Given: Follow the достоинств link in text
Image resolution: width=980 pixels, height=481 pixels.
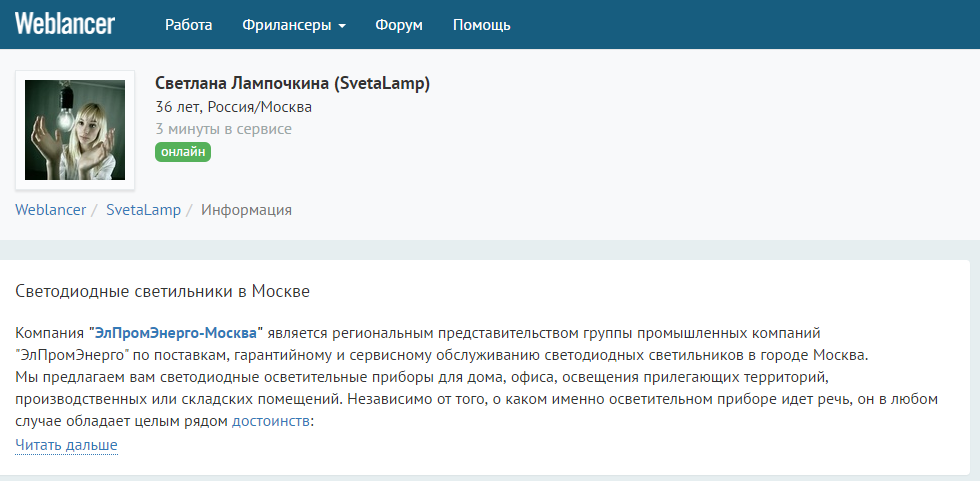Looking at the screenshot, I should click(271, 421).
